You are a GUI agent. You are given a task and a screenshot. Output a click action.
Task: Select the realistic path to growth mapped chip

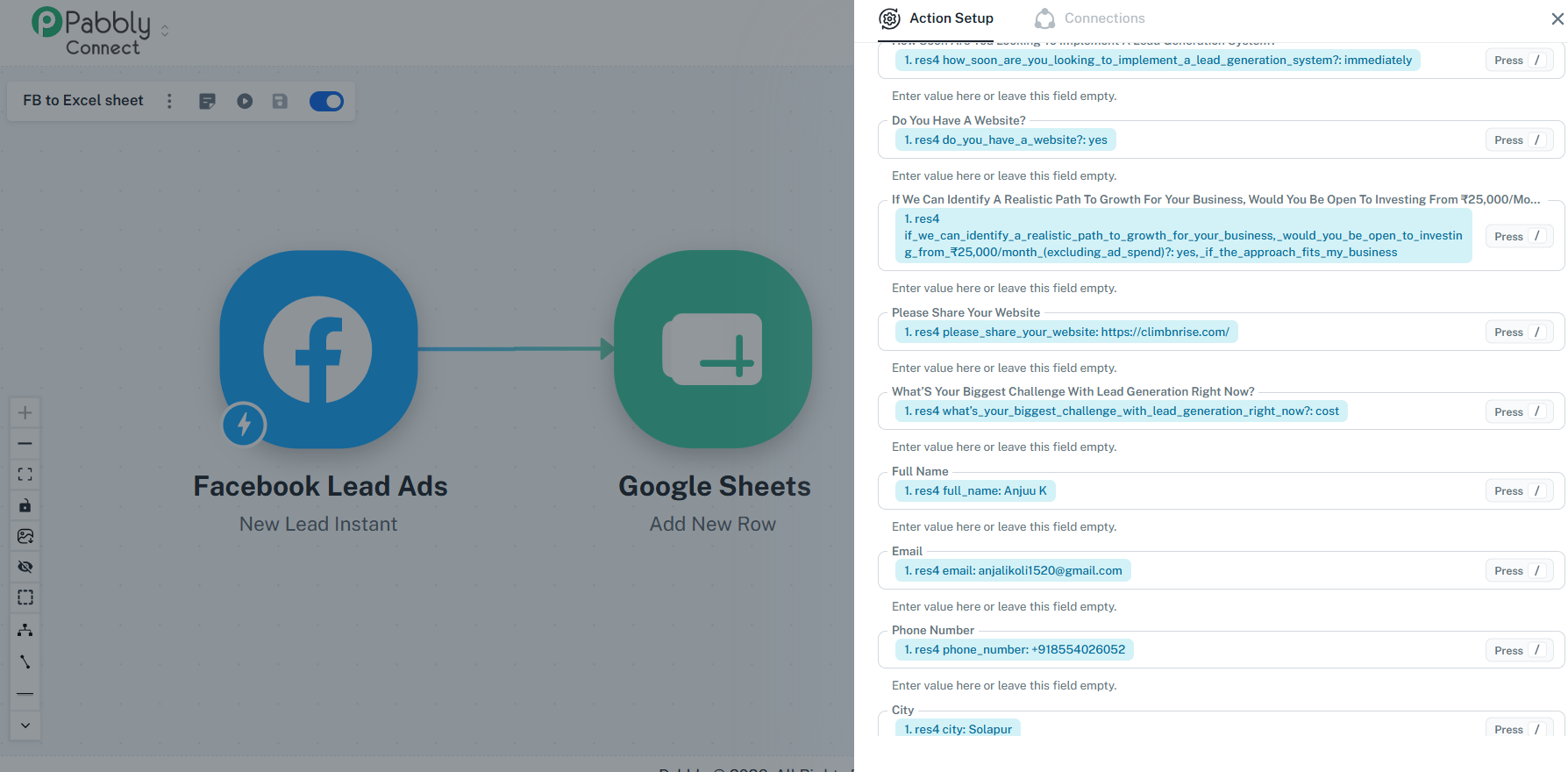tap(1184, 236)
